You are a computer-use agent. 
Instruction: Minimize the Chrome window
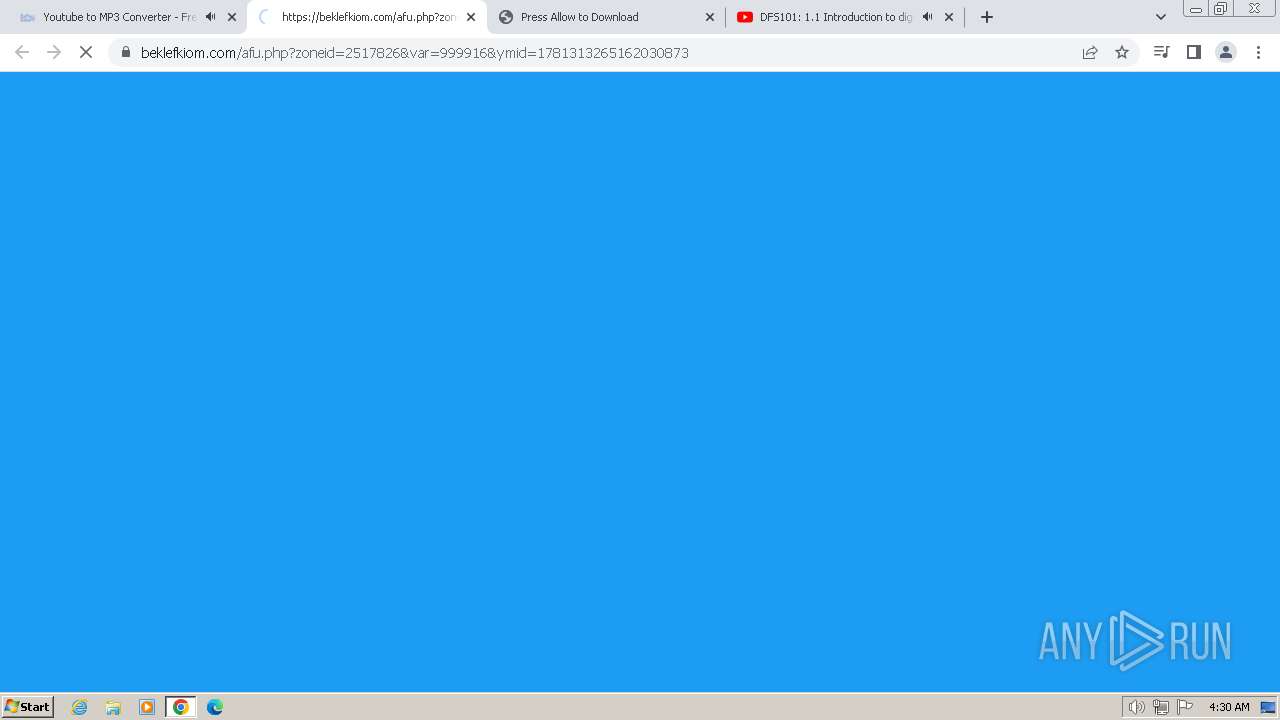[1195, 8]
